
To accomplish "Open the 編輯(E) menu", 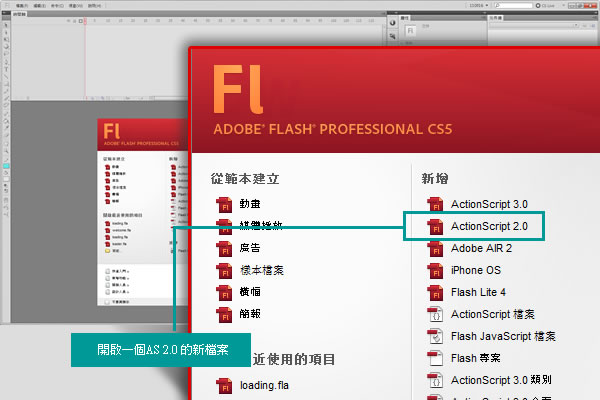I will coord(39,6).
